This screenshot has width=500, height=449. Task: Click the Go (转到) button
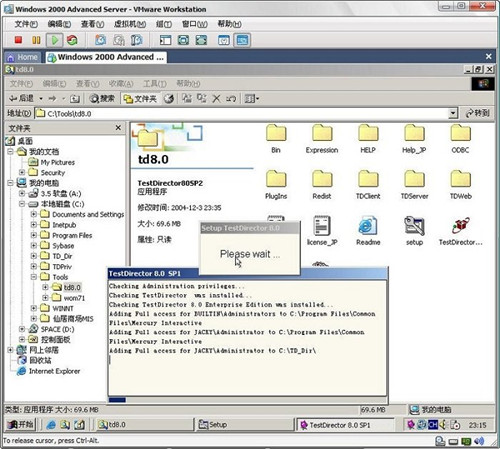click(478, 113)
